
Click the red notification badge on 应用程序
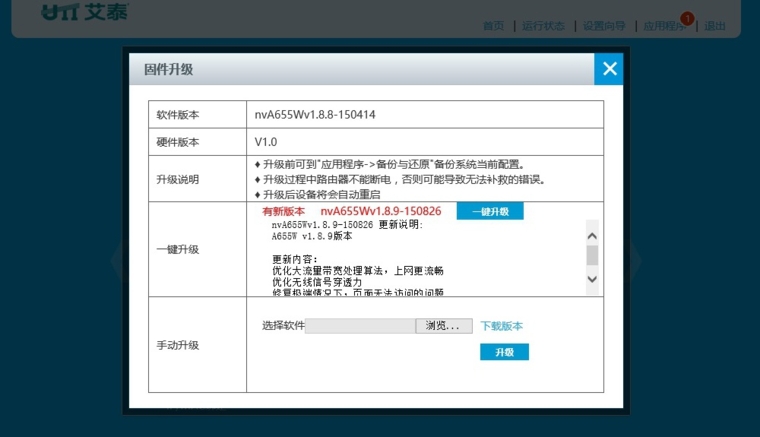click(x=687, y=18)
